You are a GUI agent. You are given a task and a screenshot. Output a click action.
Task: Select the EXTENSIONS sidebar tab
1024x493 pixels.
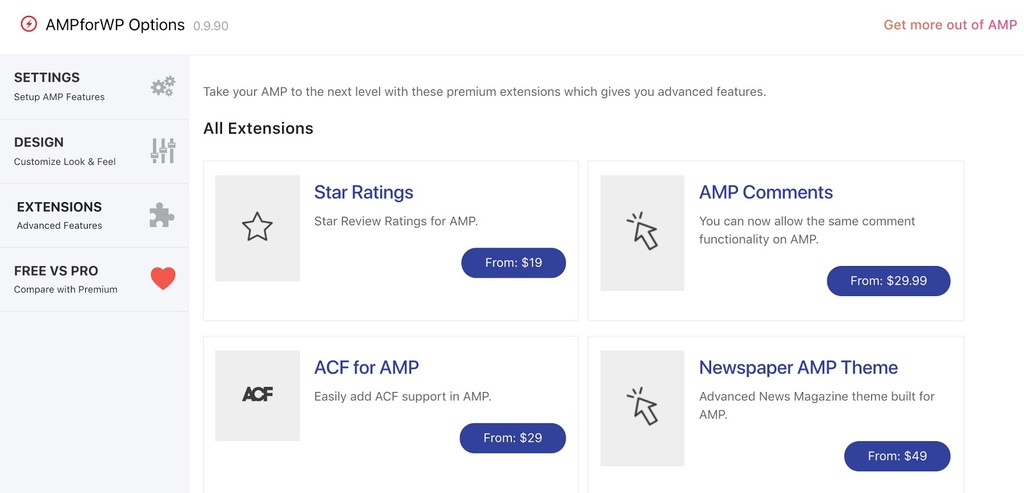tap(94, 215)
